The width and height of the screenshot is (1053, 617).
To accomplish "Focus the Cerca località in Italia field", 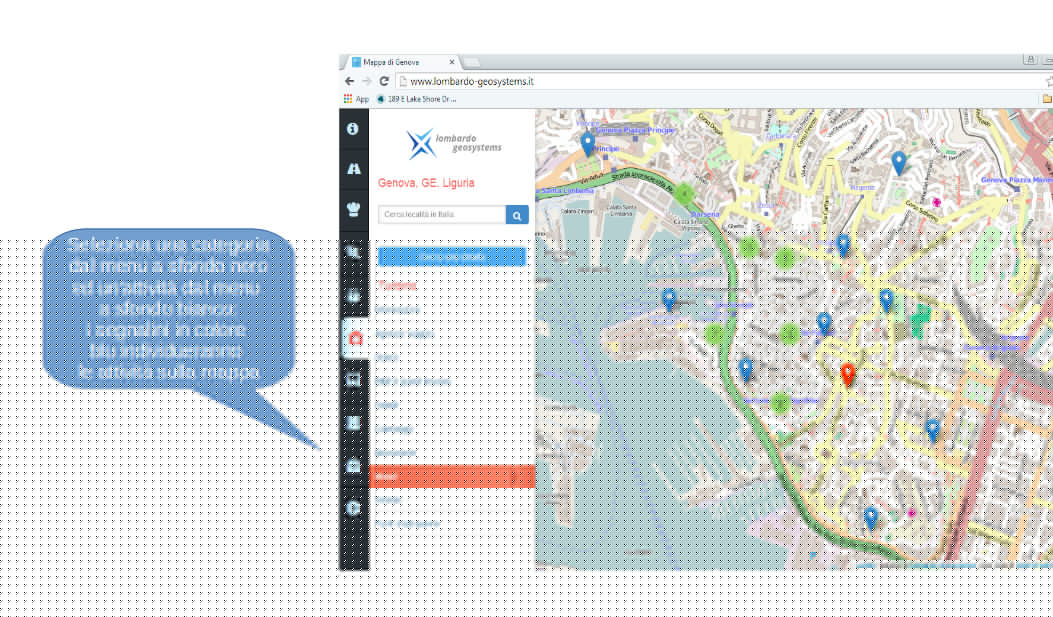I will click(441, 215).
